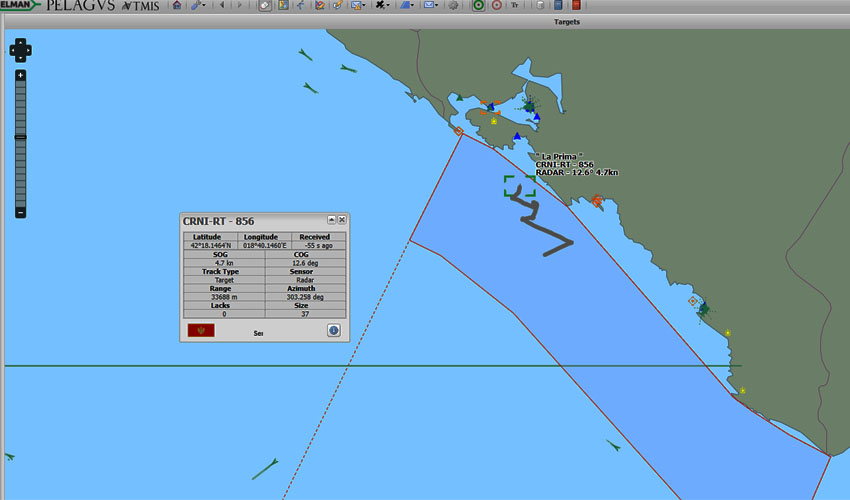Collapse the CRNI-RT - 856 info panel
The image size is (850, 500).
[x=331, y=220]
